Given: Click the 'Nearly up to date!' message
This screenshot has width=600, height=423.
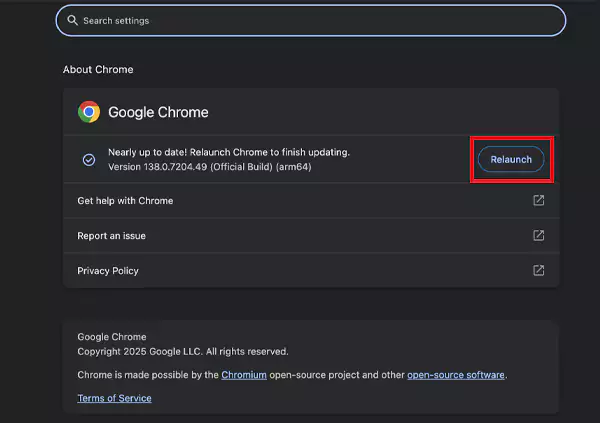Looking at the screenshot, I should [229, 152].
